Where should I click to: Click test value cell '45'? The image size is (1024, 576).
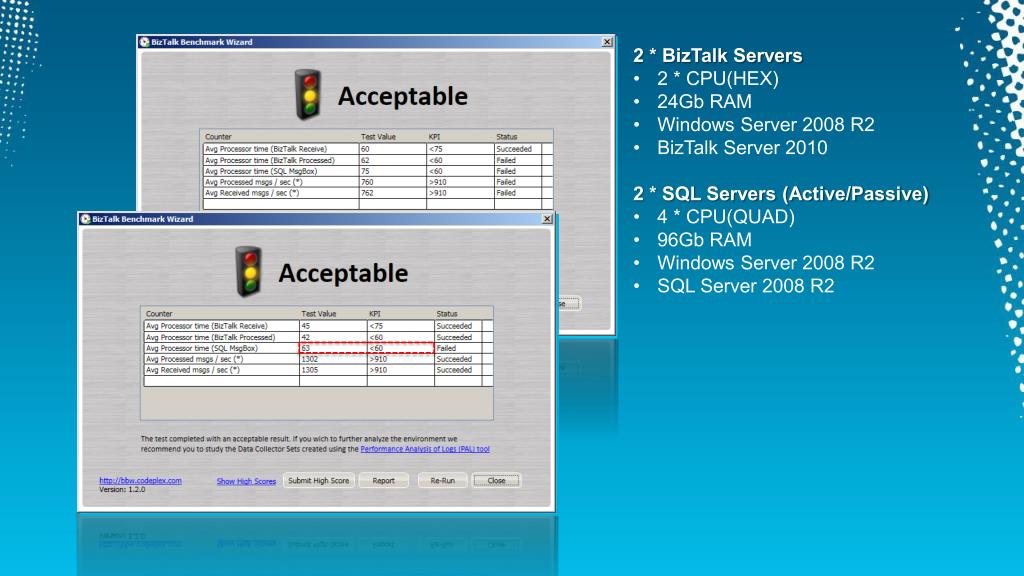pos(333,326)
